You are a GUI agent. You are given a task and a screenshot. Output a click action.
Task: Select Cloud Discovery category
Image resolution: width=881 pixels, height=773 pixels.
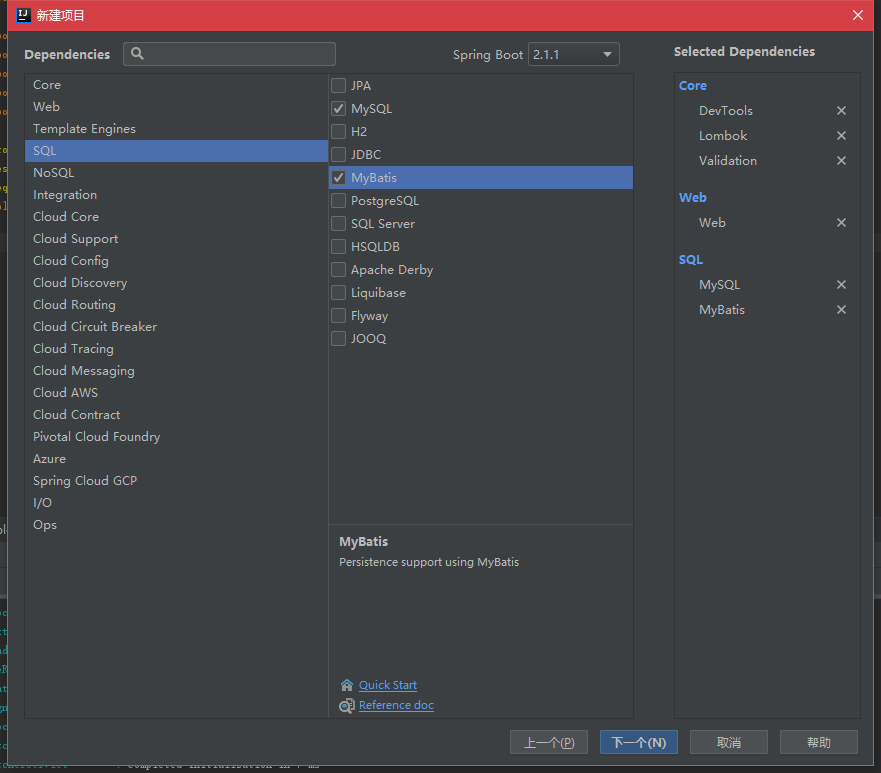pos(176,283)
